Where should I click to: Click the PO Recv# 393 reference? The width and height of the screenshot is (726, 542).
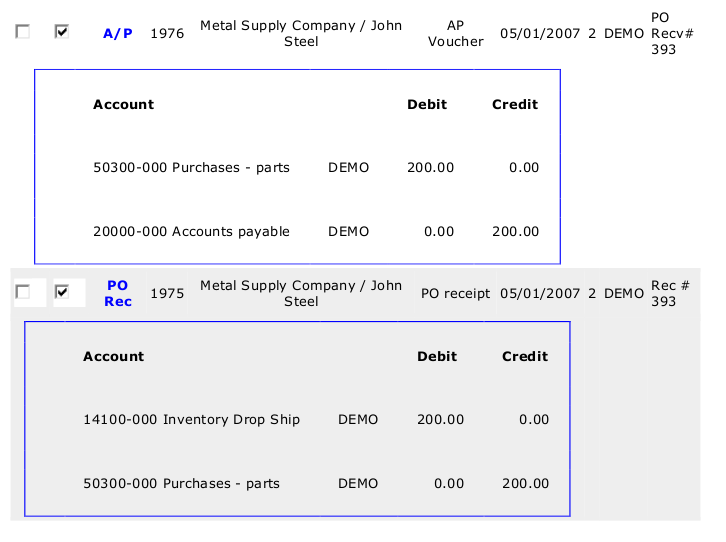click(x=664, y=34)
